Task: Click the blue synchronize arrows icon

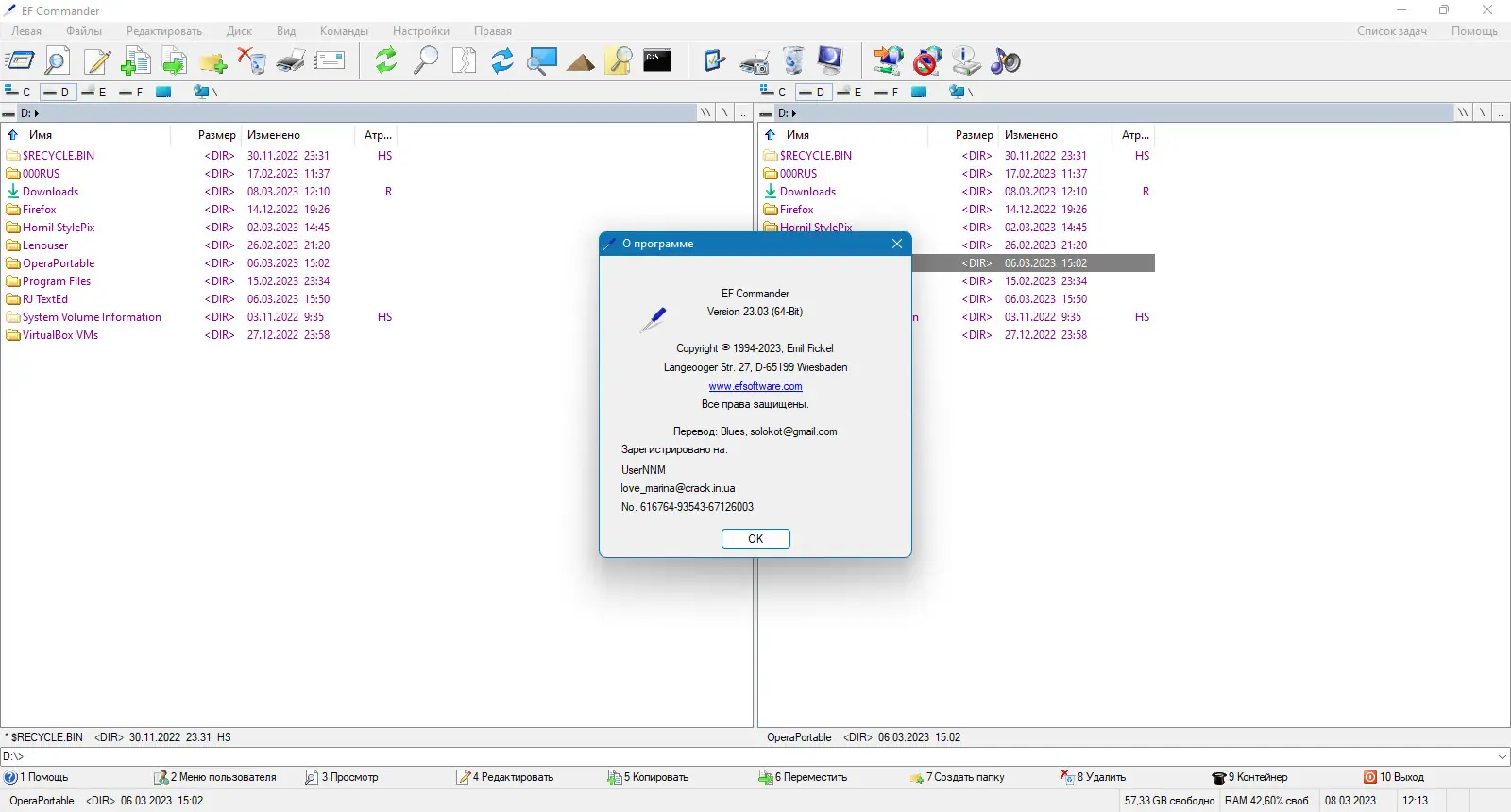Action: (502, 61)
